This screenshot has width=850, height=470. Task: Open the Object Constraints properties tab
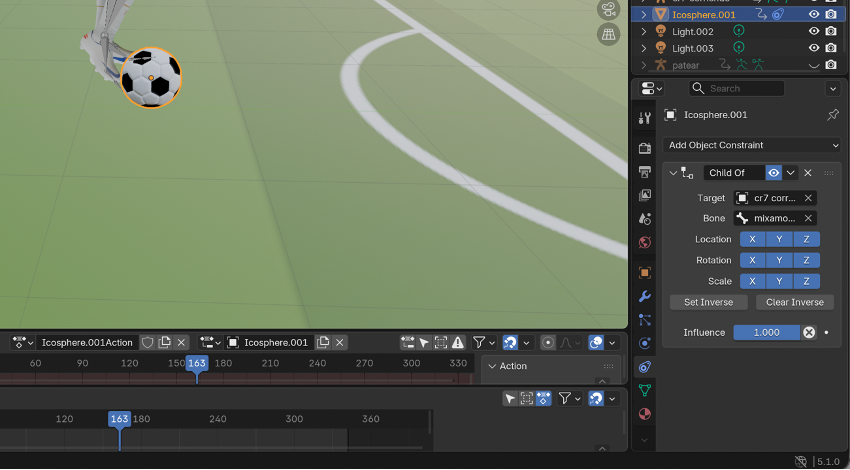[x=645, y=367]
